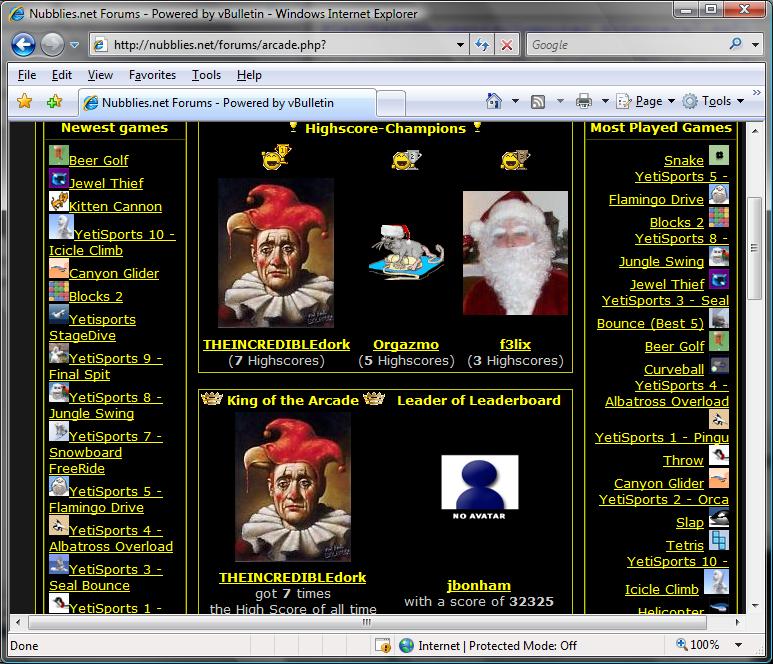Click the Refresh page icon
773x664 pixels.
point(482,45)
